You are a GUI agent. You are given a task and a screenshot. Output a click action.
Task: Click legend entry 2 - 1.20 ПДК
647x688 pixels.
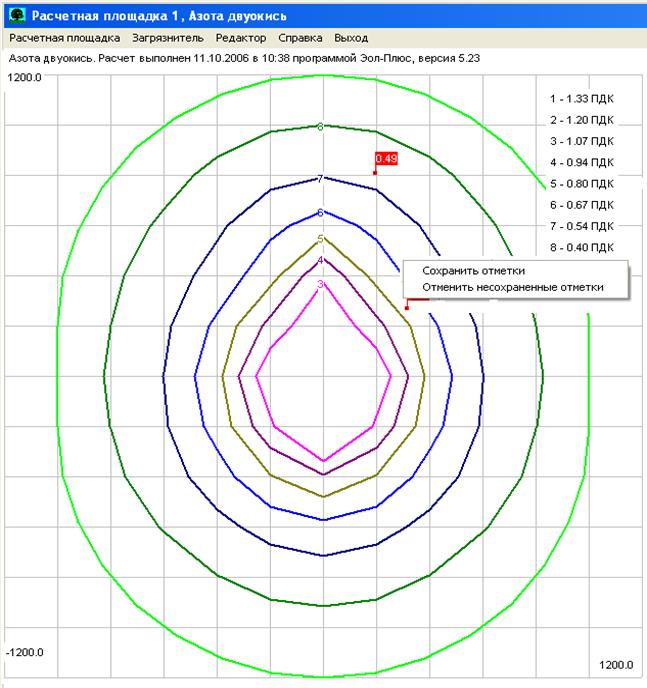(x=582, y=120)
